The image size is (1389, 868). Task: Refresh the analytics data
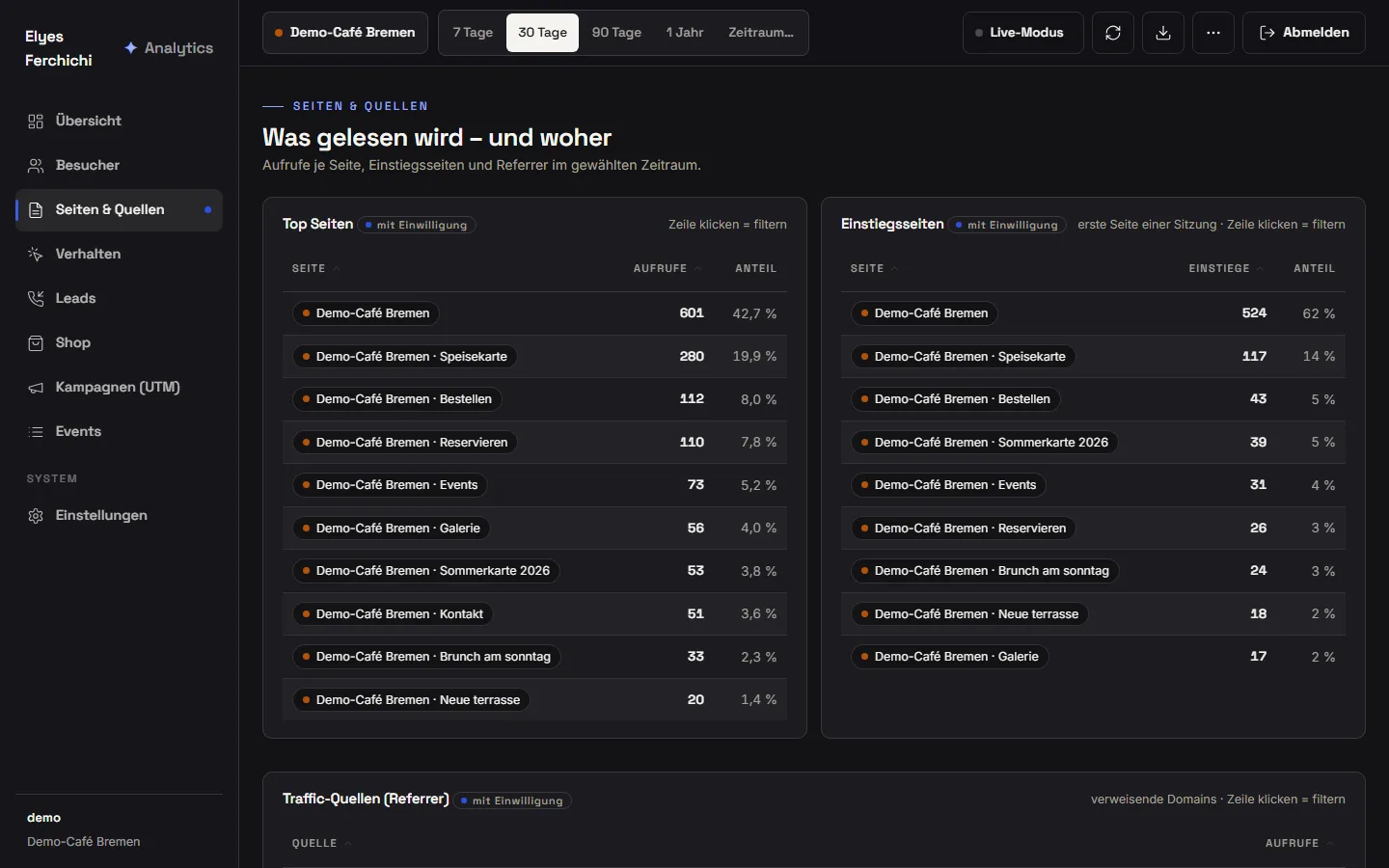(x=1113, y=33)
